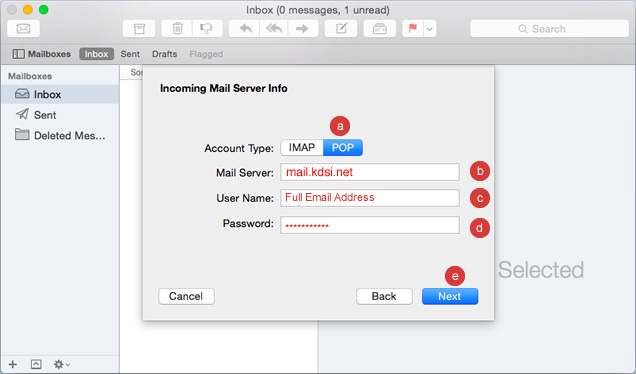The image size is (636, 374).
Task: Archive the message with the toolbar box icon
Action: (139, 29)
